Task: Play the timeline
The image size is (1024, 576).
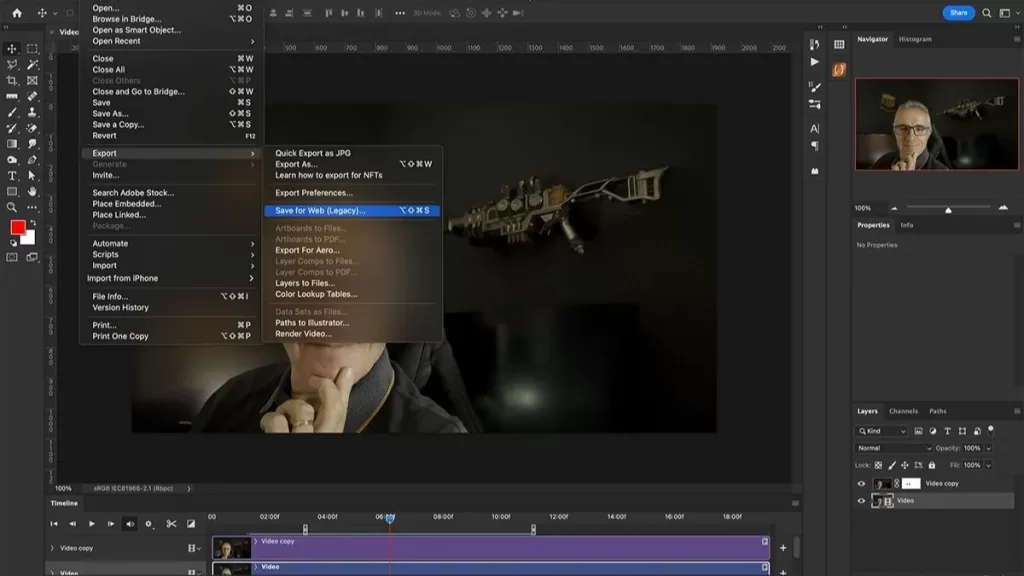Action: point(92,524)
